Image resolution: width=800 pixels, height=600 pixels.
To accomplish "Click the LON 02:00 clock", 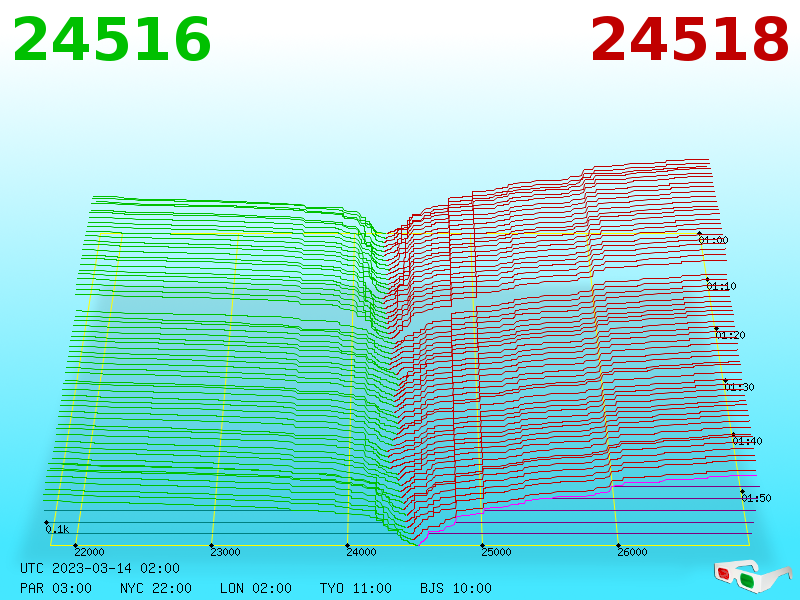I will tap(256, 588).
